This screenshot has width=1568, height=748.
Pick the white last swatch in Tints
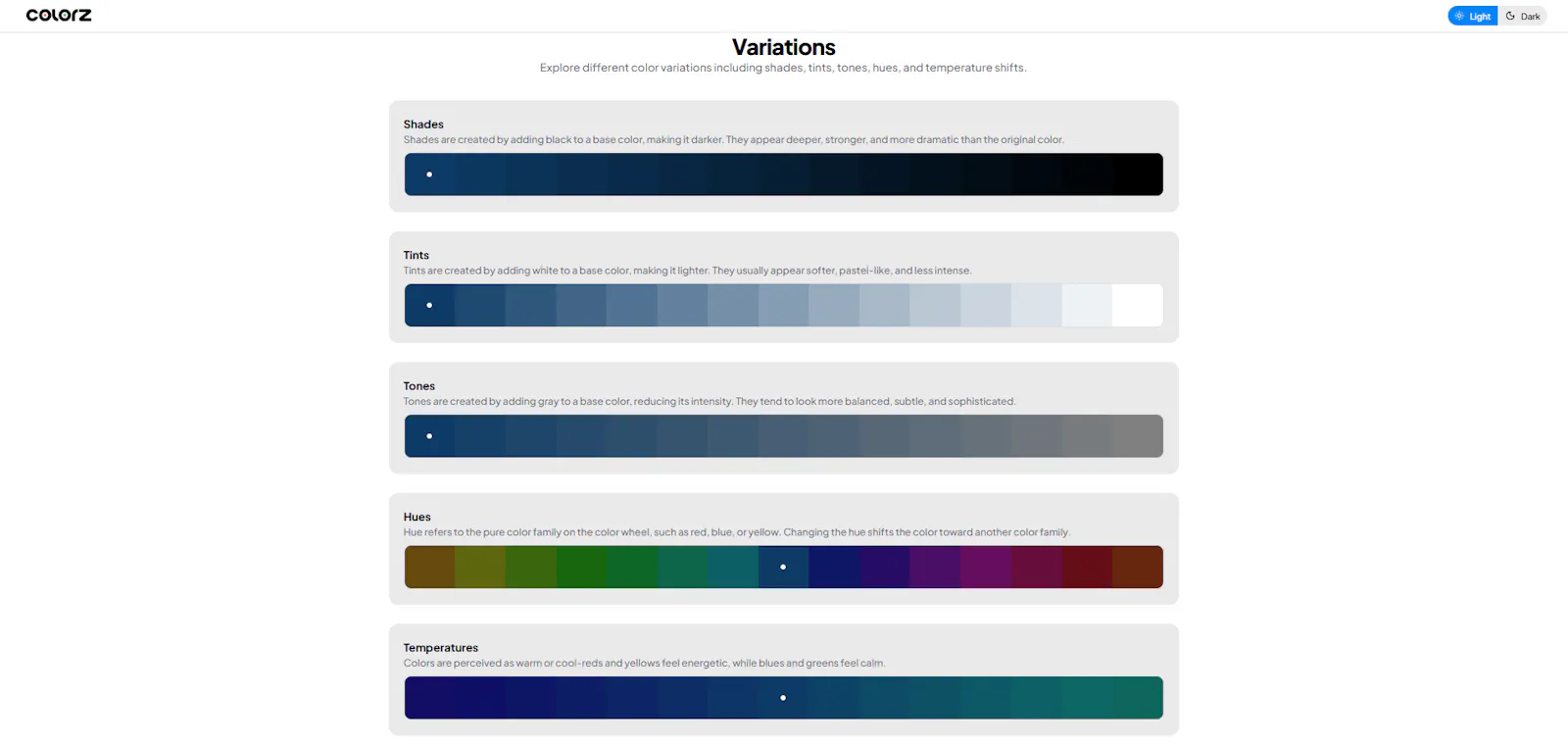(1138, 305)
